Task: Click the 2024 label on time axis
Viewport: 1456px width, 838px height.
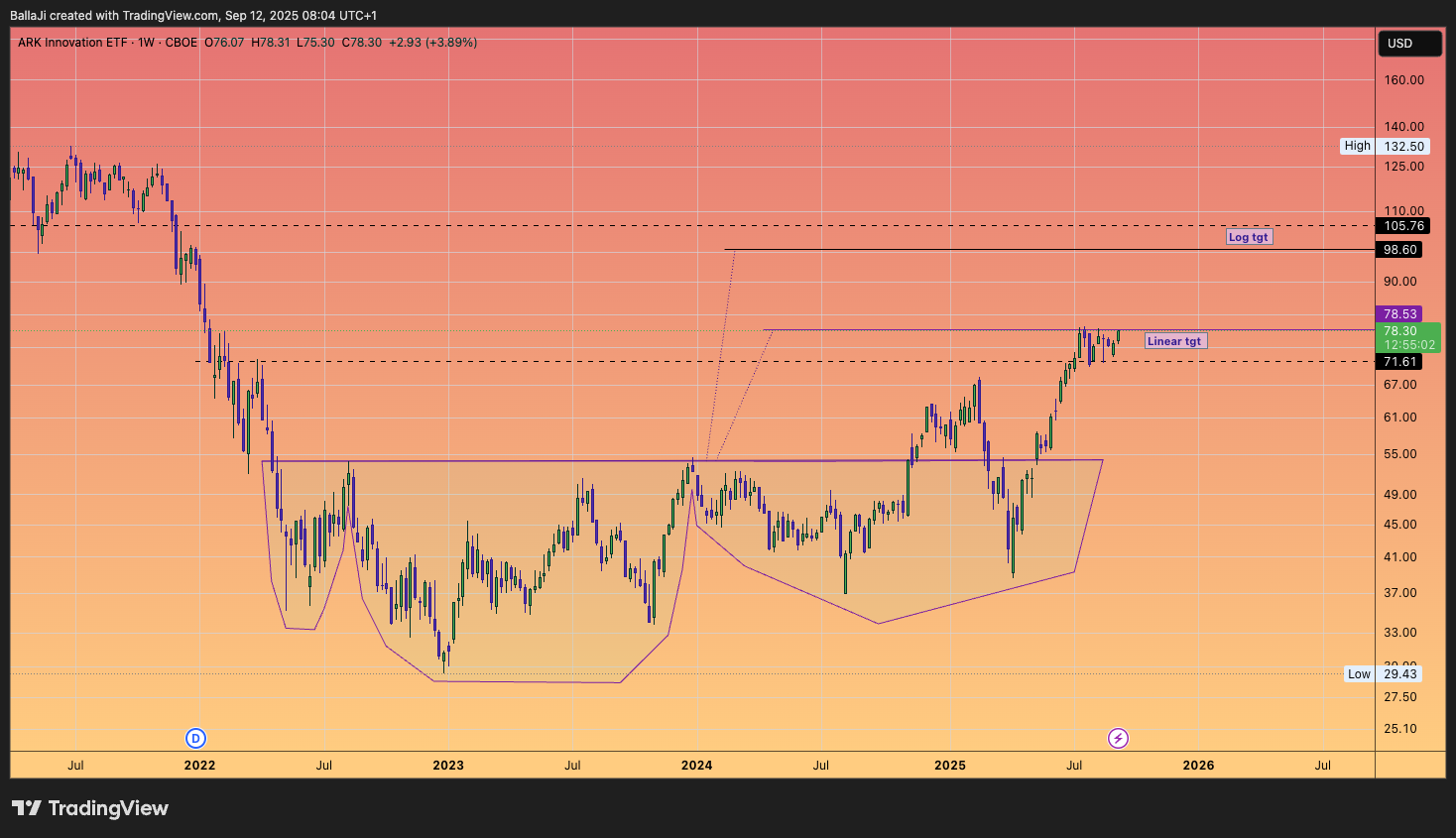Action: [x=697, y=766]
